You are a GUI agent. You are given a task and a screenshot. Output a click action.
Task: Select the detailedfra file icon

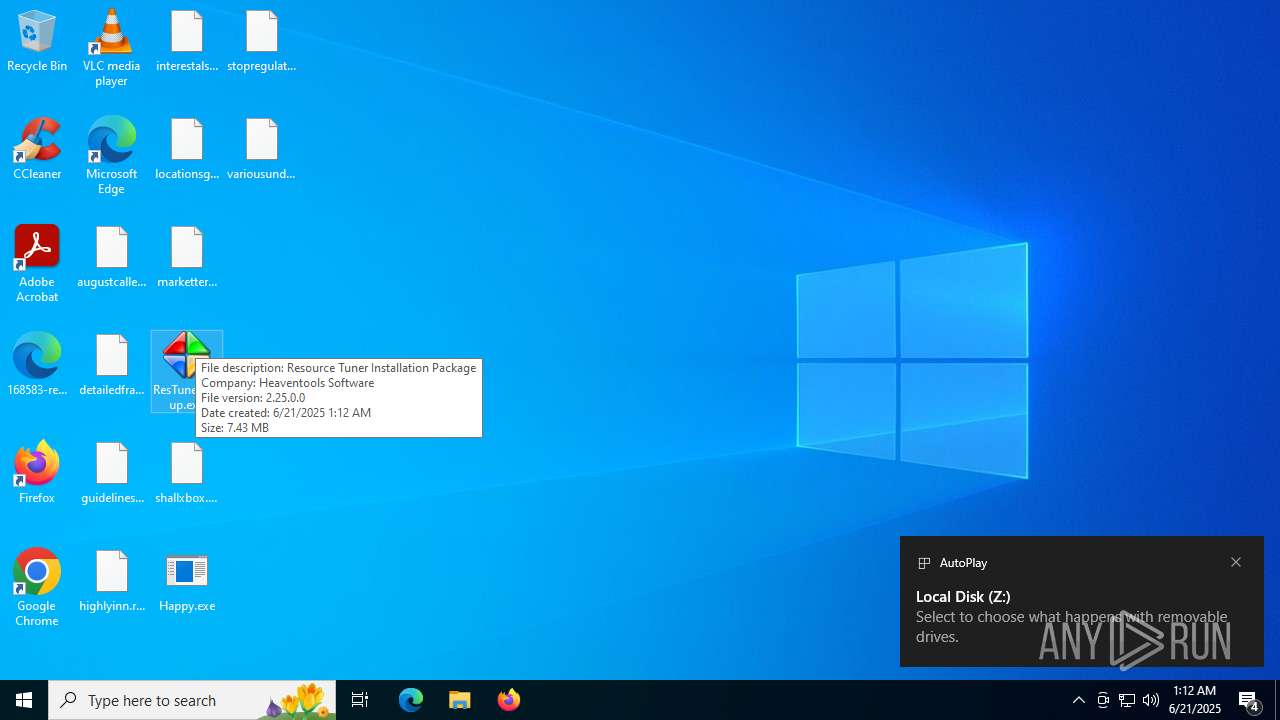point(111,365)
